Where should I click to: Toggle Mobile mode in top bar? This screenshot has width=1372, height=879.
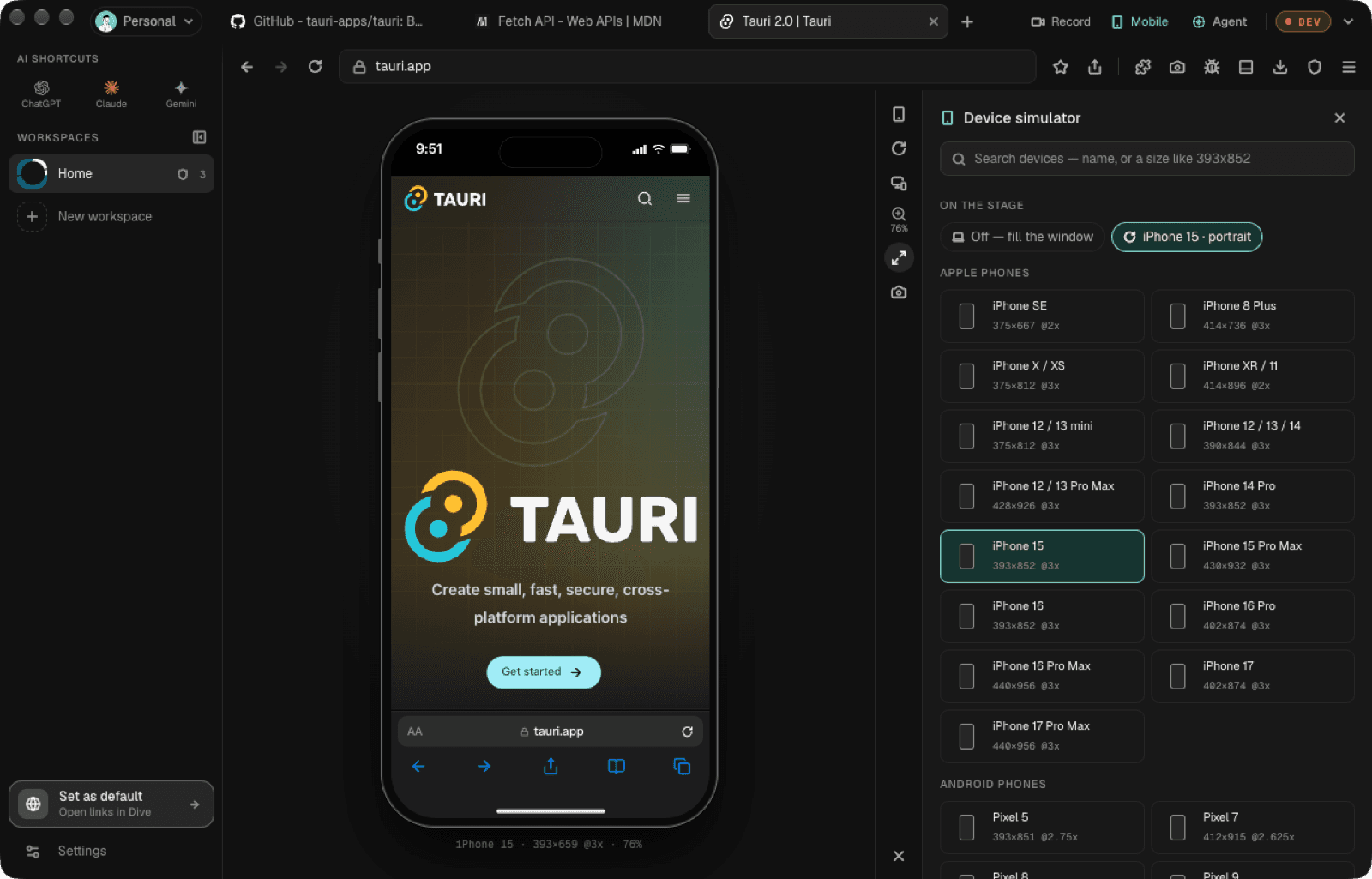[x=1140, y=21]
